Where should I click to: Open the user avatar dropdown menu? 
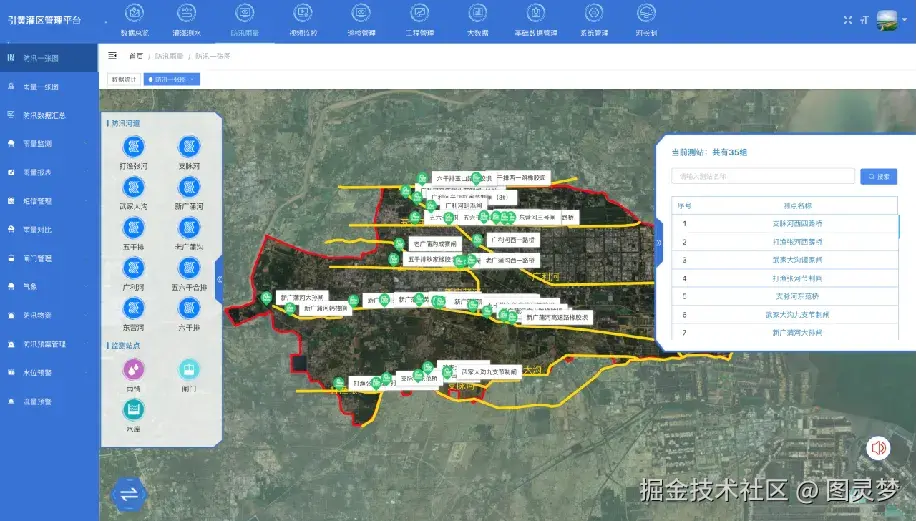point(891,20)
